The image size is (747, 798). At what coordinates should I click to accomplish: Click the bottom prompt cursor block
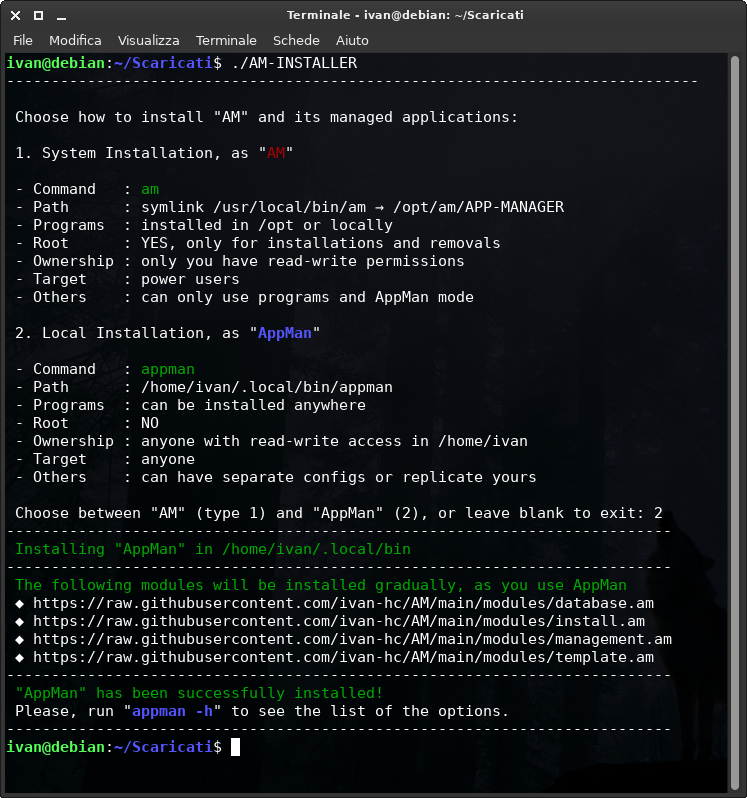[235, 747]
